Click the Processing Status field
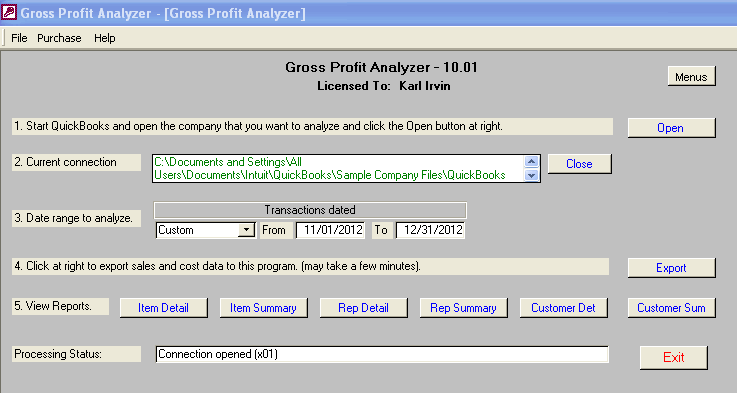The height and width of the screenshot is (393, 737). coord(382,354)
